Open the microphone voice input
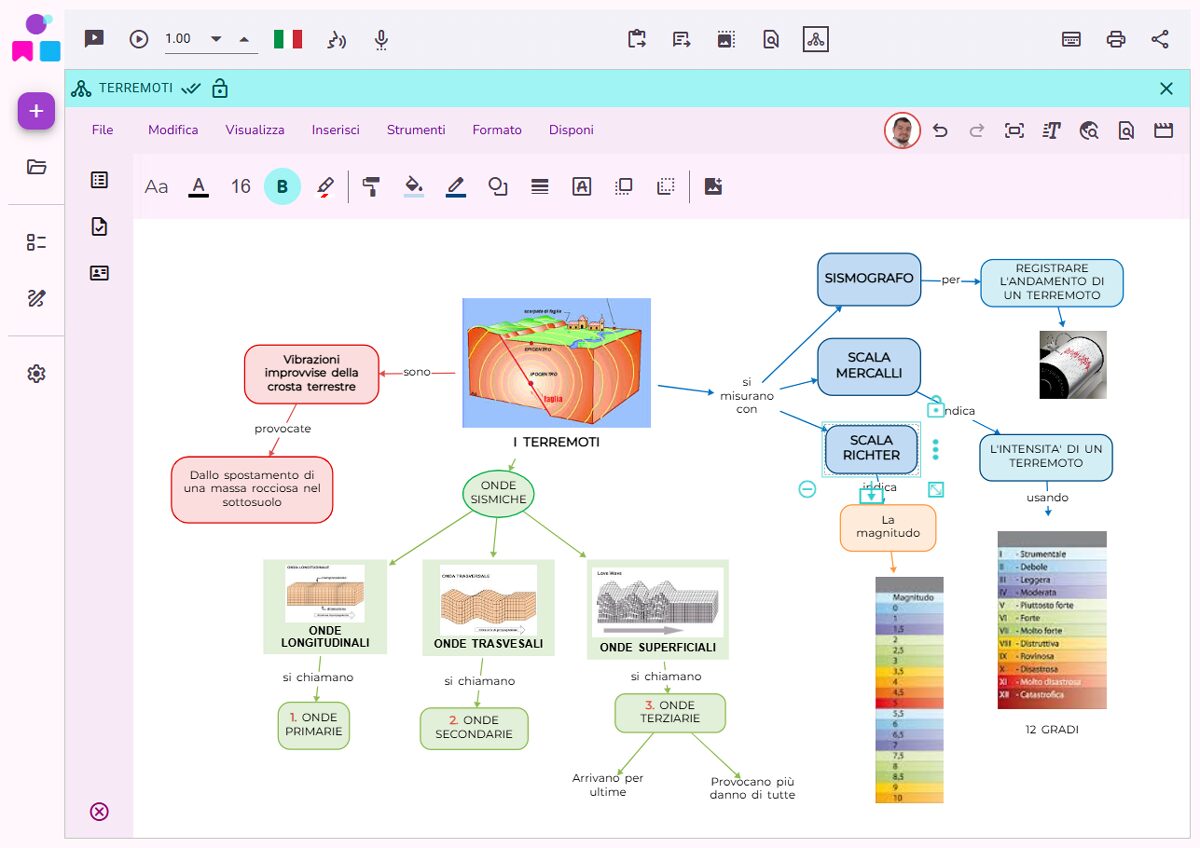Viewport: 1200px width, 848px height. click(381, 39)
